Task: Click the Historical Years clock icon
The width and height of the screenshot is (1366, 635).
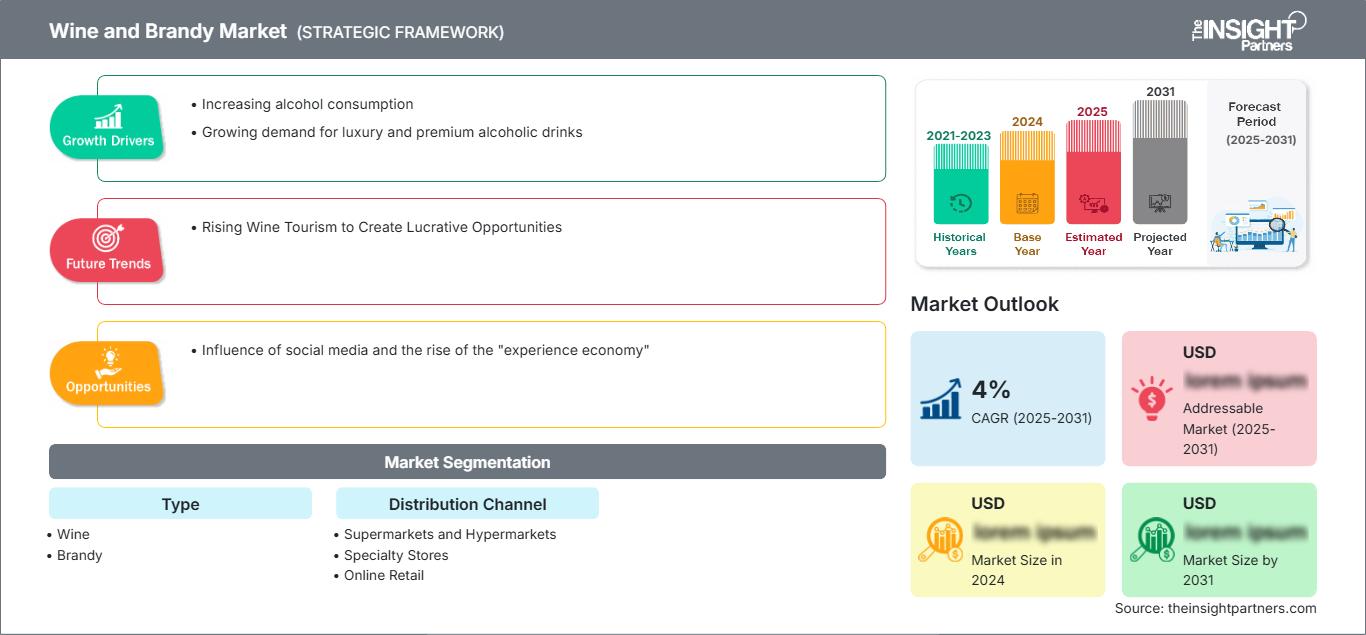Action: coord(960,204)
